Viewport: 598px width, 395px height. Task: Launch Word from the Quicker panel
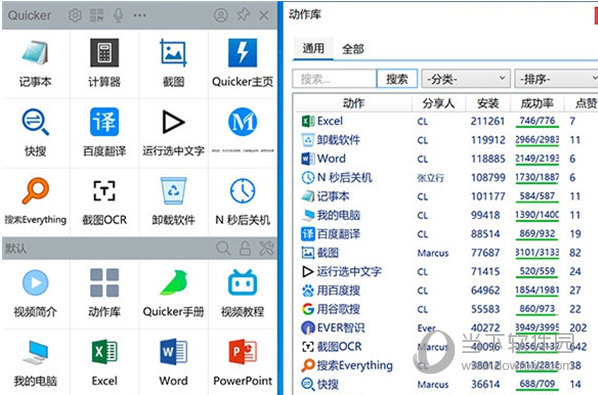click(x=174, y=363)
